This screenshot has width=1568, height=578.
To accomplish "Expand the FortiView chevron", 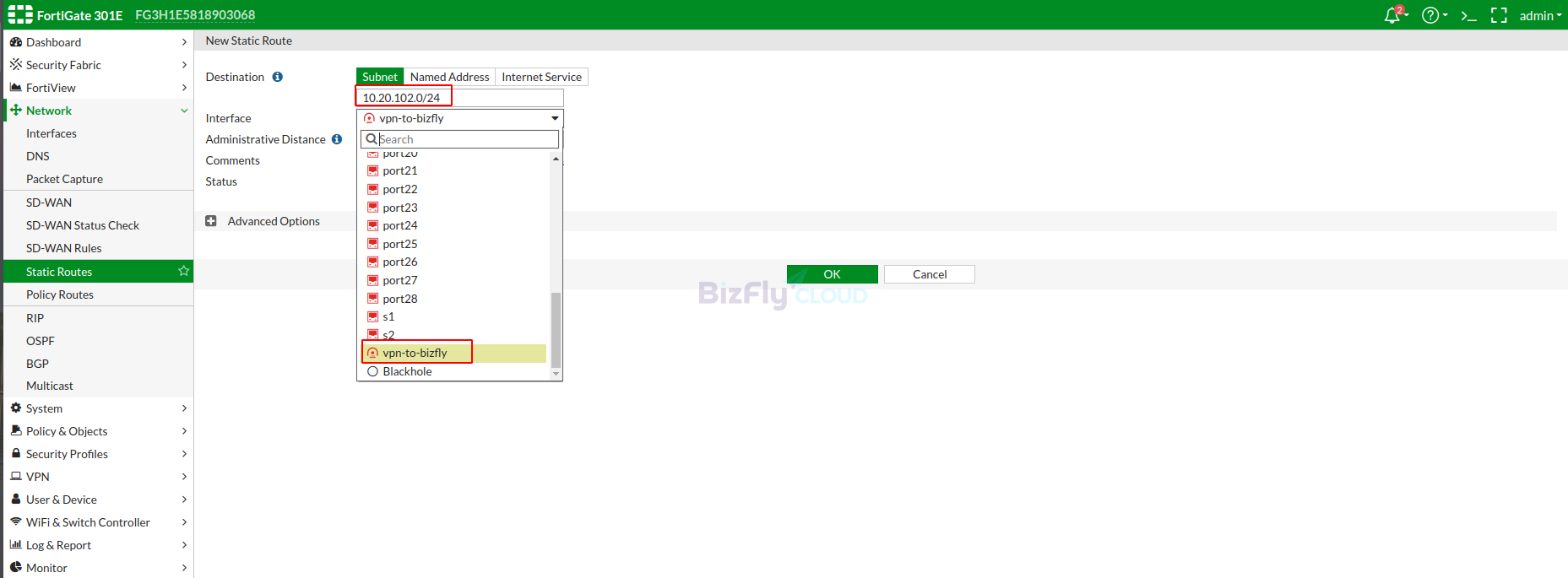I will coord(184,88).
